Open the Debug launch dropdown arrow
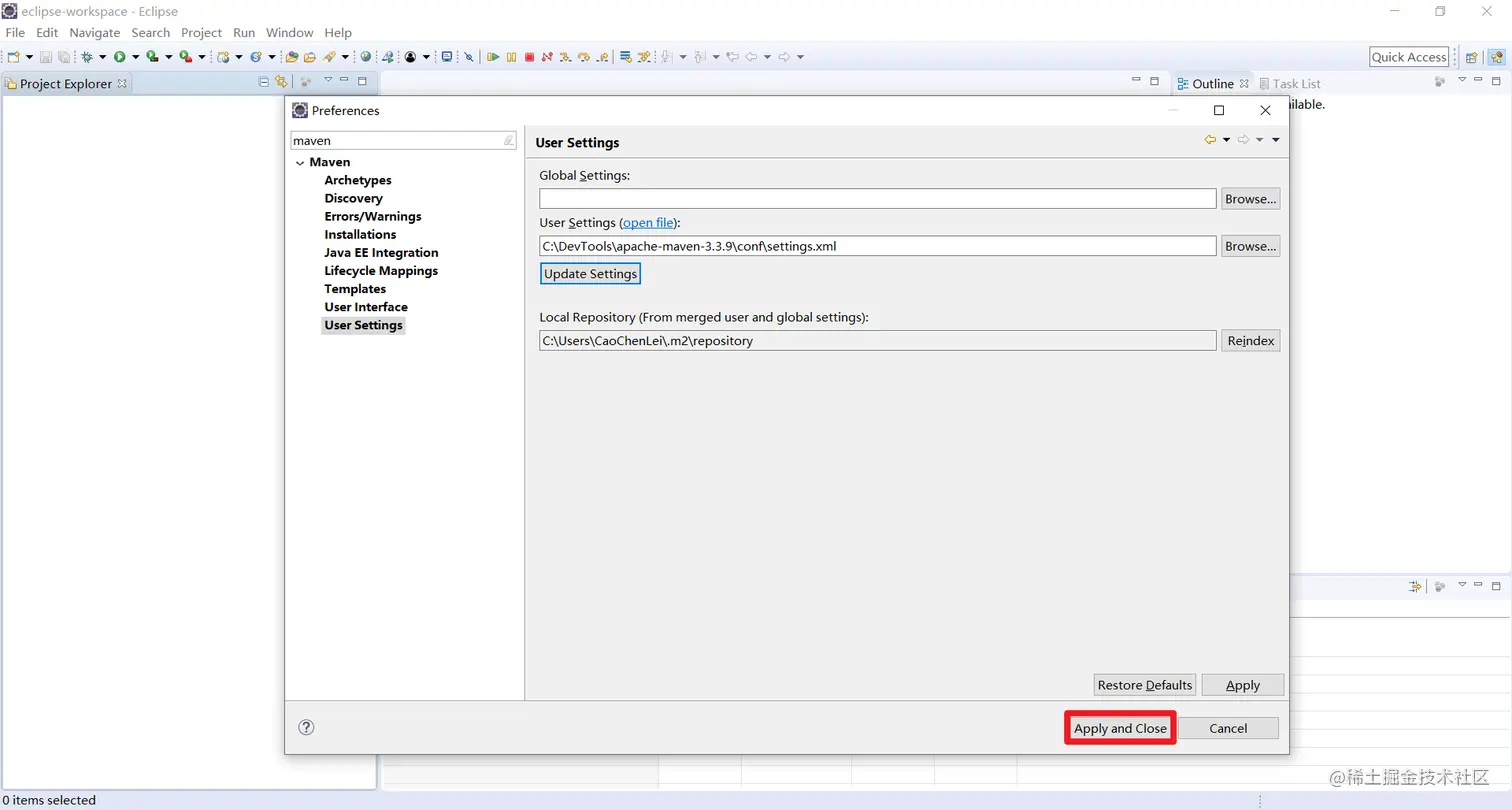The width and height of the screenshot is (1512, 810). click(x=103, y=57)
